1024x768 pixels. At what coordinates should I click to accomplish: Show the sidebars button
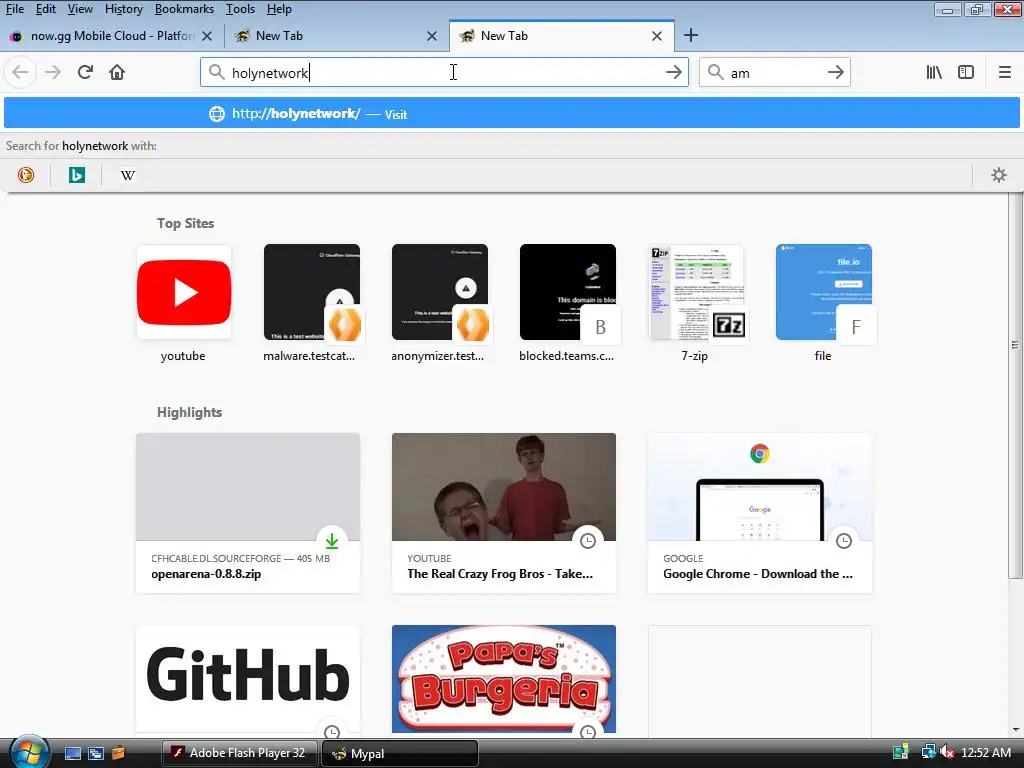click(966, 72)
